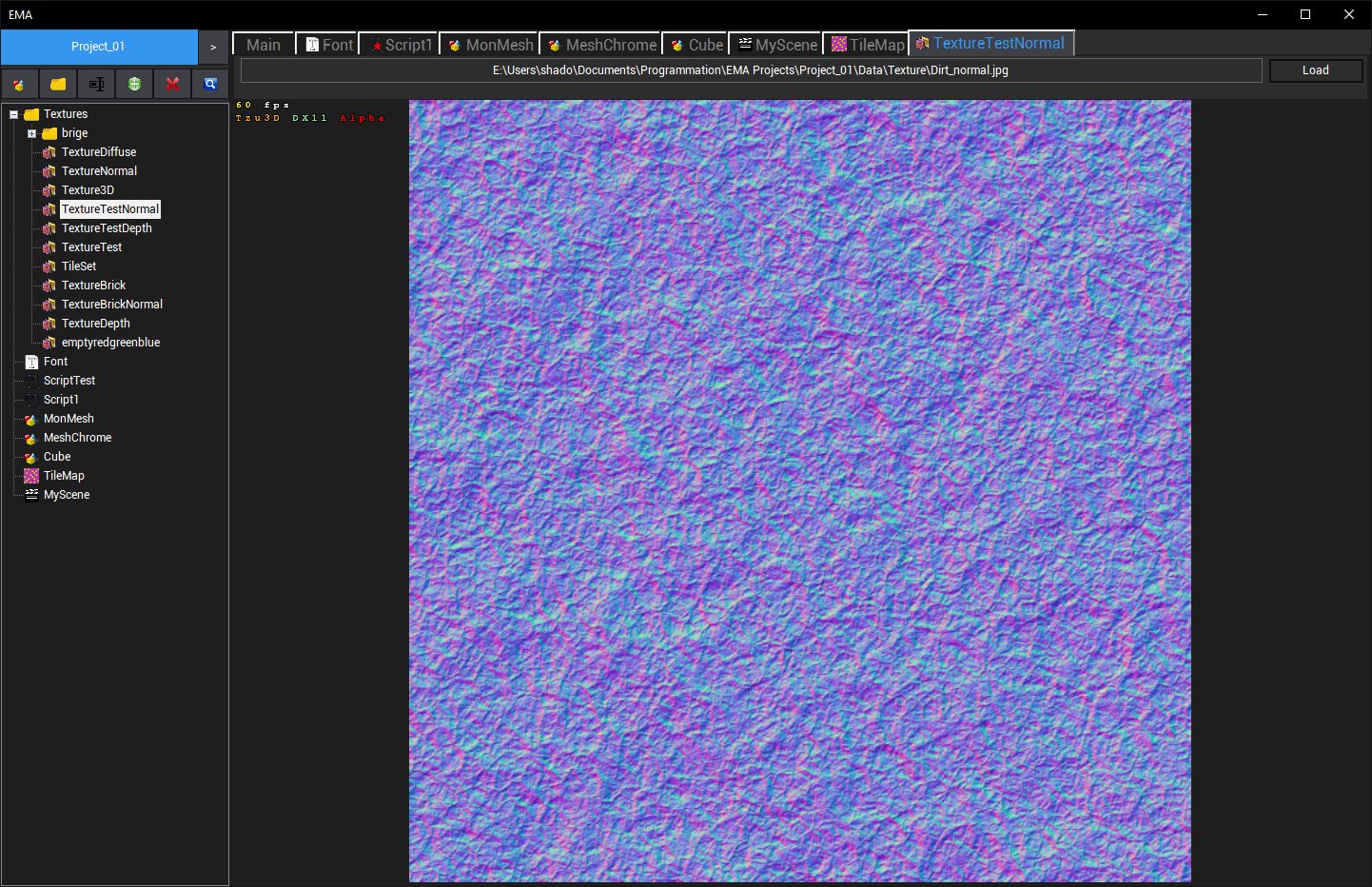Click the blue magnifier search icon
The height and width of the screenshot is (887, 1372).
[x=210, y=84]
